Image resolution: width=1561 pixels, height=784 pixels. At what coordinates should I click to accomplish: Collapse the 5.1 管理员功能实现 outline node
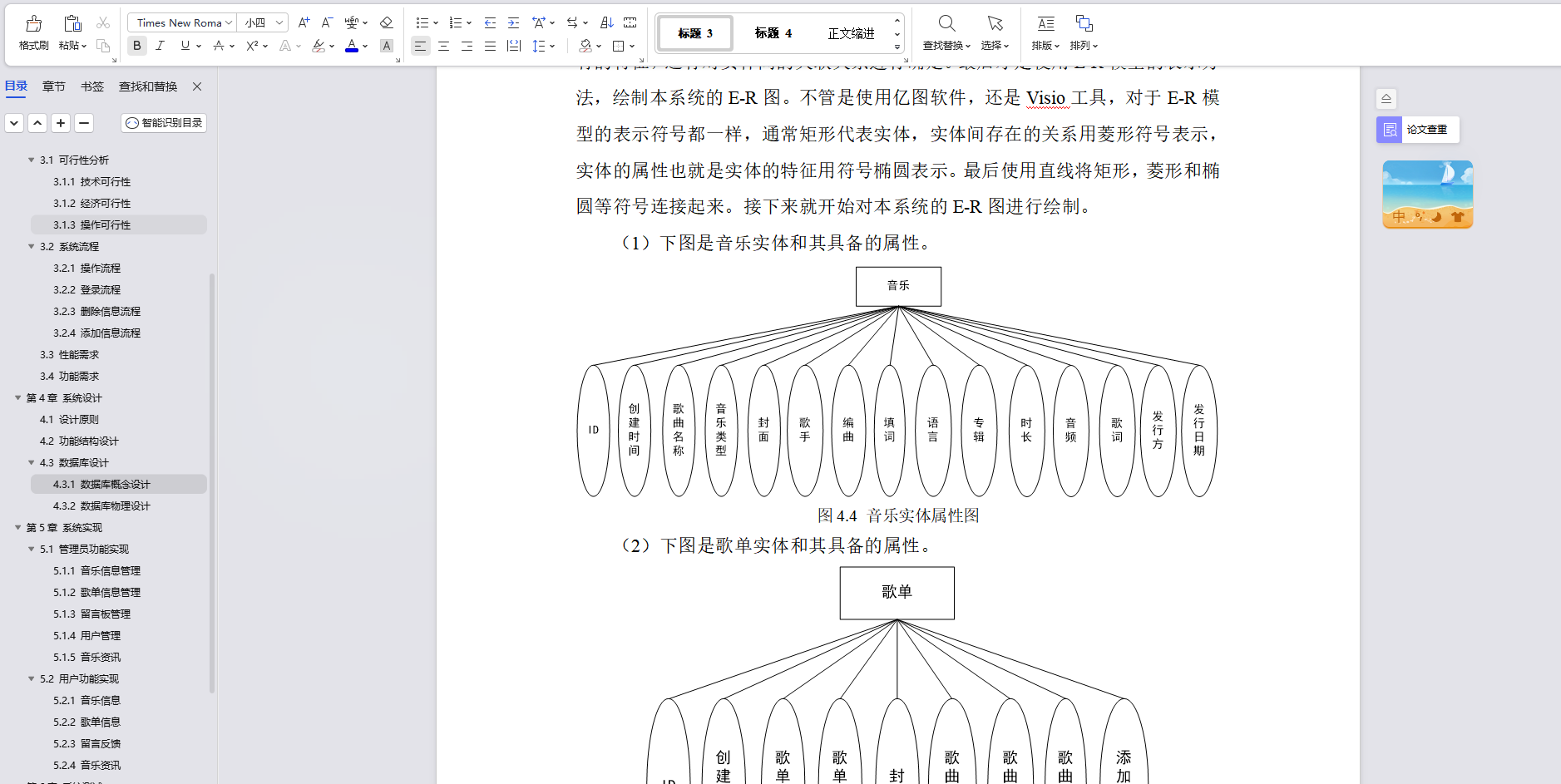tap(32, 549)
